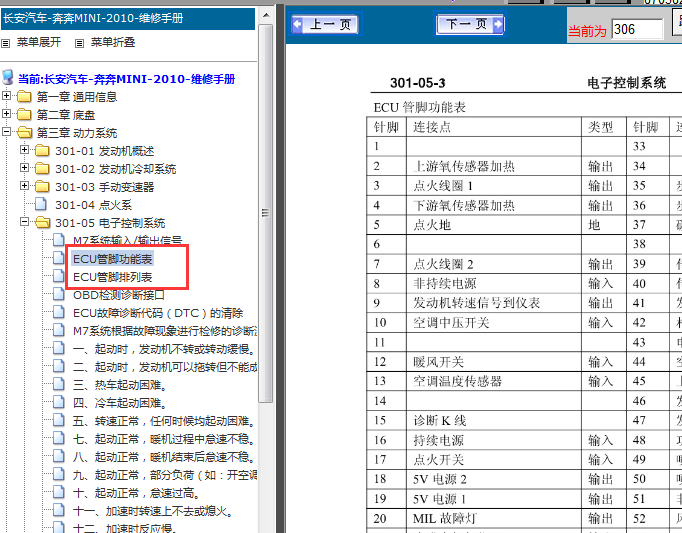The width and height of the screenshot is (682, 533).
Task: Click folder icon of 301-03 手动变速器
Action: click(42, 187)
